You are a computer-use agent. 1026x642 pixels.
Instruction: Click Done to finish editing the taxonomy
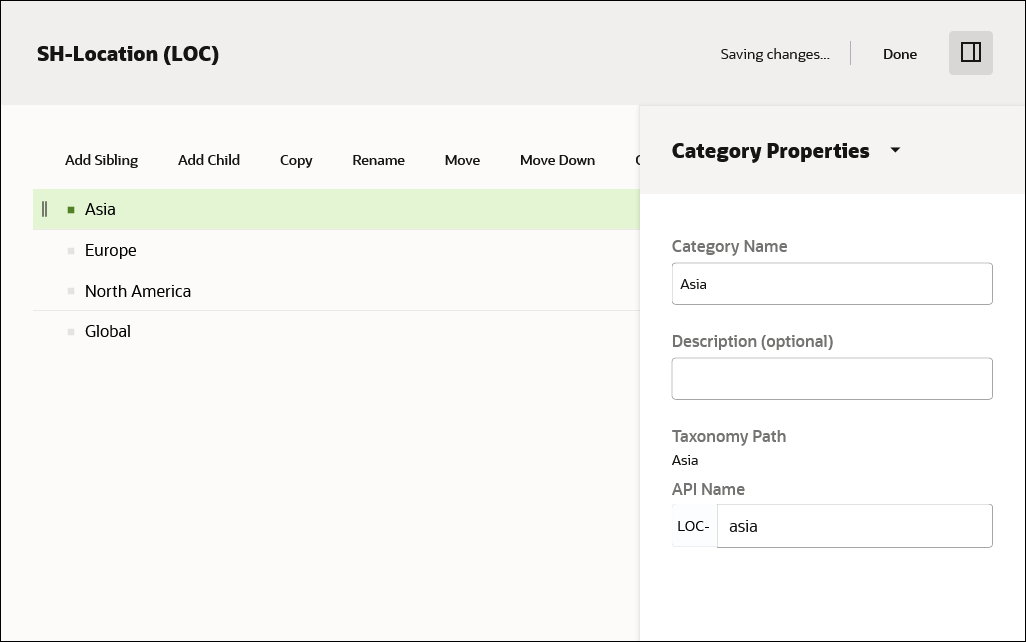coord(899,54)
